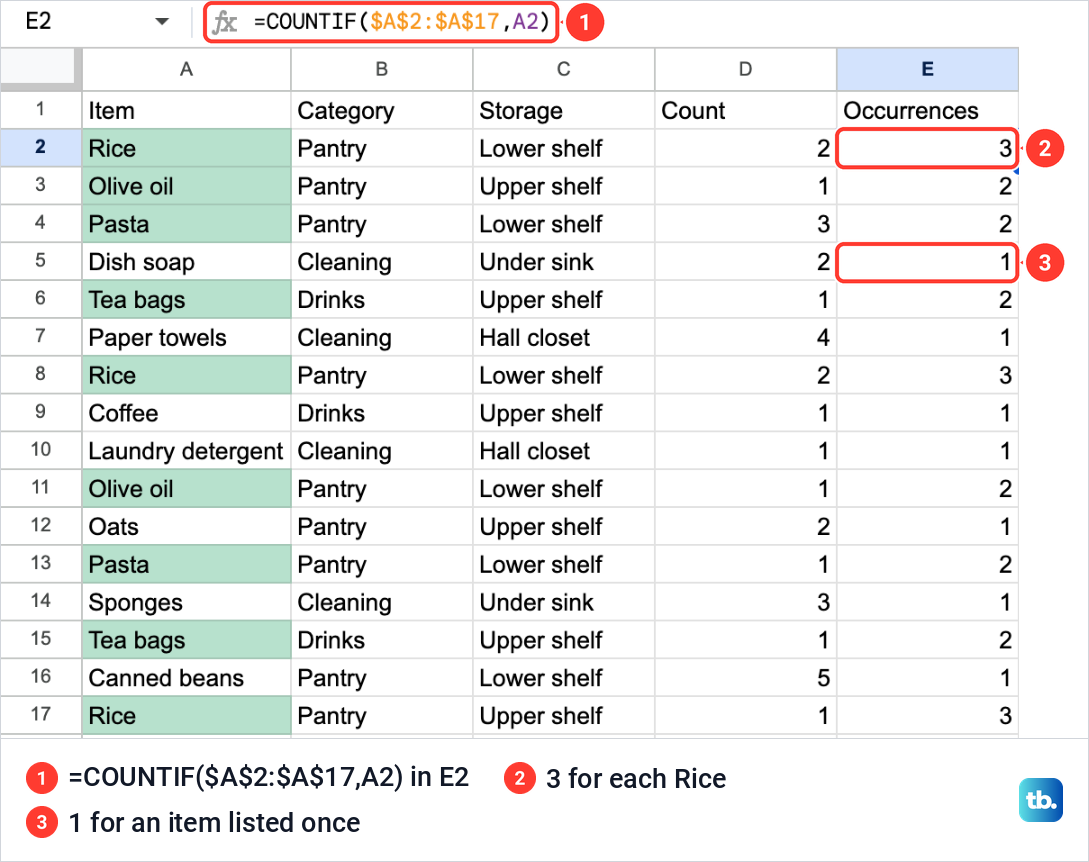Screen dimensions: 1089x862
Task: Select the "Olive oil" cell in row 11
Action: click(x=186, y=488)
